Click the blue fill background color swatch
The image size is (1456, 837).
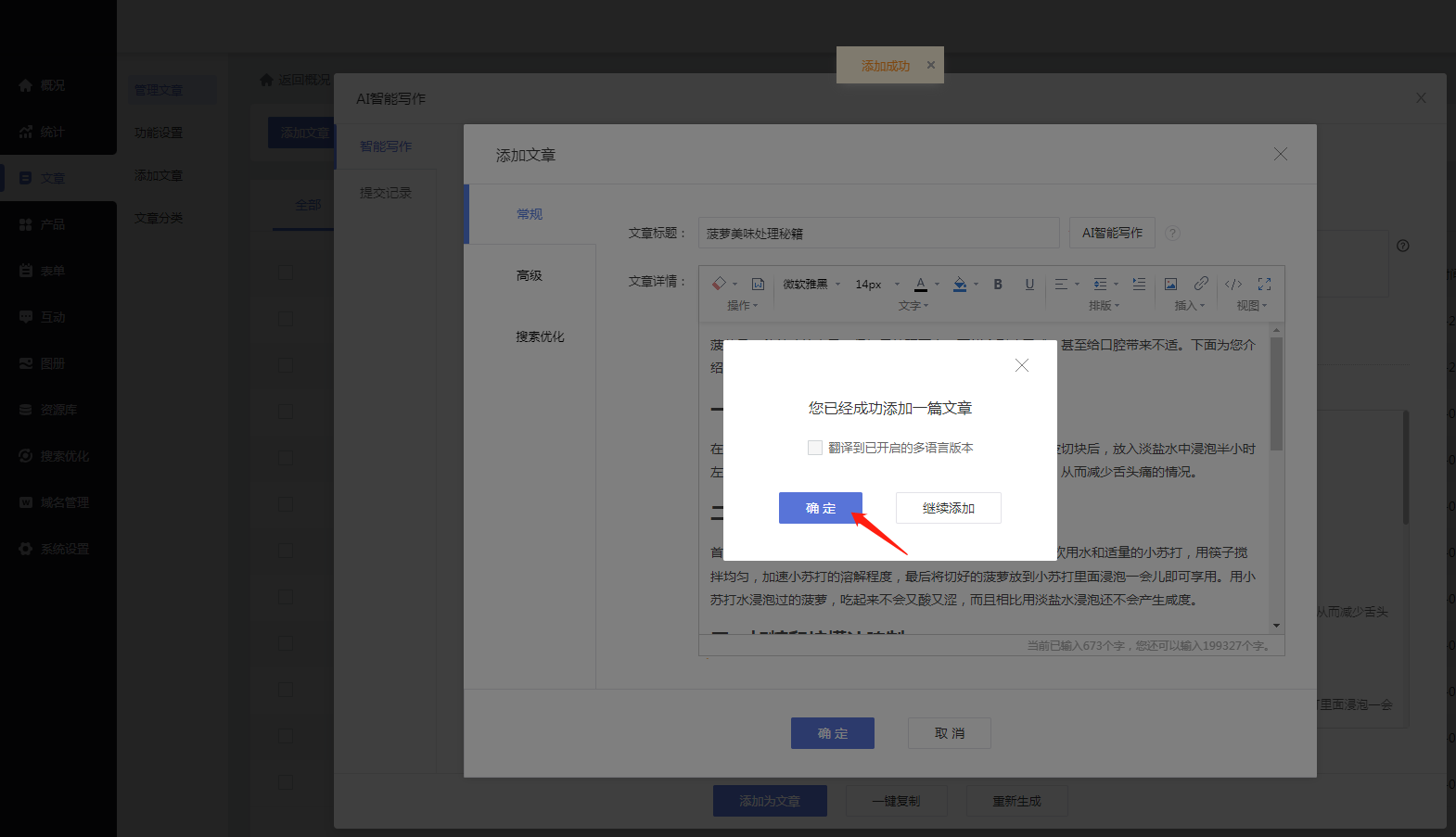pos(960,284)
